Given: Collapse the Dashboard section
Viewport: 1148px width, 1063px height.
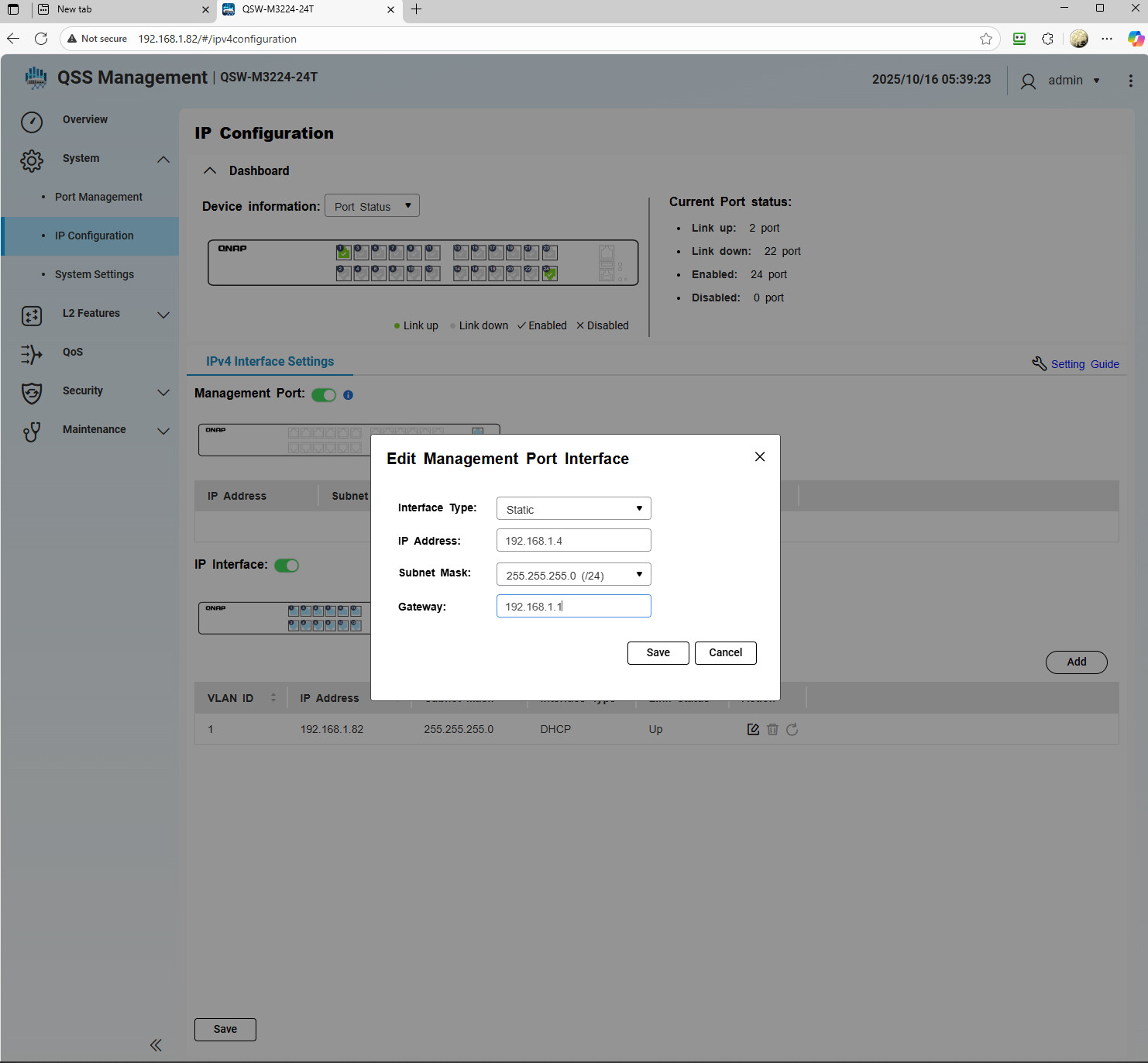Looking at the screenshot, I should (210, 170).
